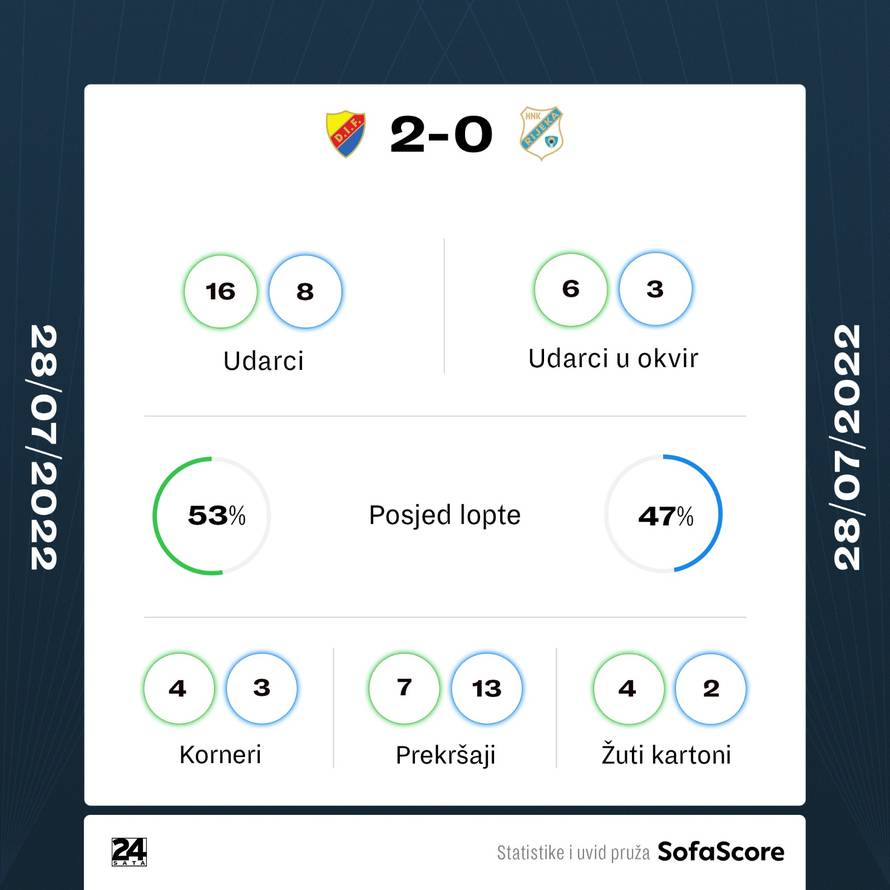Click the blue 3 shots-on-target circle
The image size is (890, 890).
(x=655, y=289)
